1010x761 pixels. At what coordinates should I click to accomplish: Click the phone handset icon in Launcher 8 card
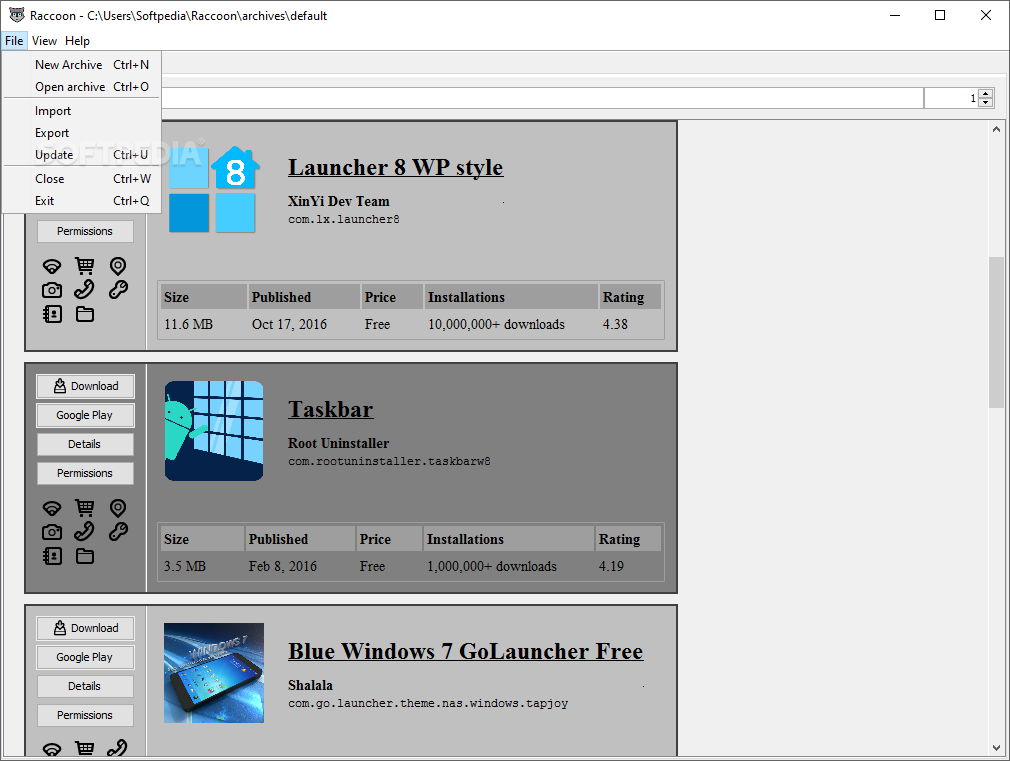(x=84, y=289)
